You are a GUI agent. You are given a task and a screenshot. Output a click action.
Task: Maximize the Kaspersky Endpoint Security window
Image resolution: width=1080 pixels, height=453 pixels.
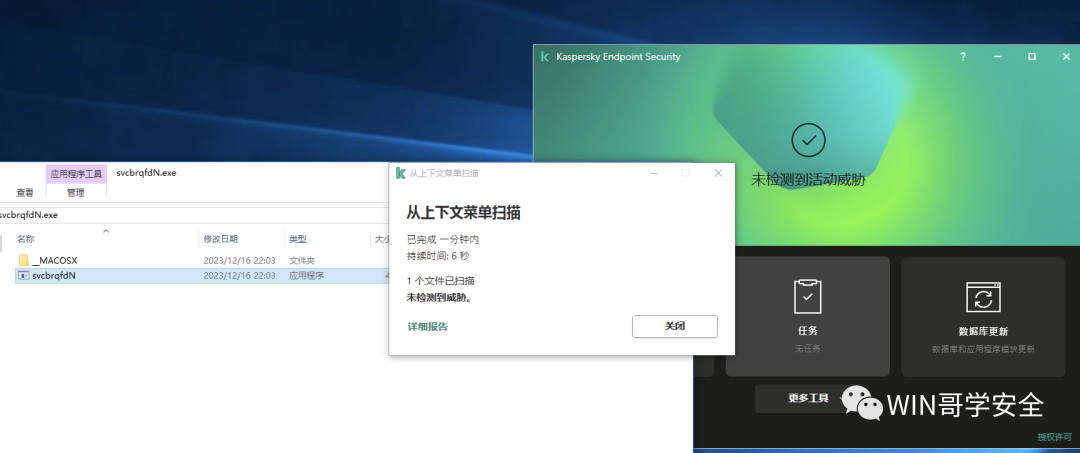pos(1032,56)
